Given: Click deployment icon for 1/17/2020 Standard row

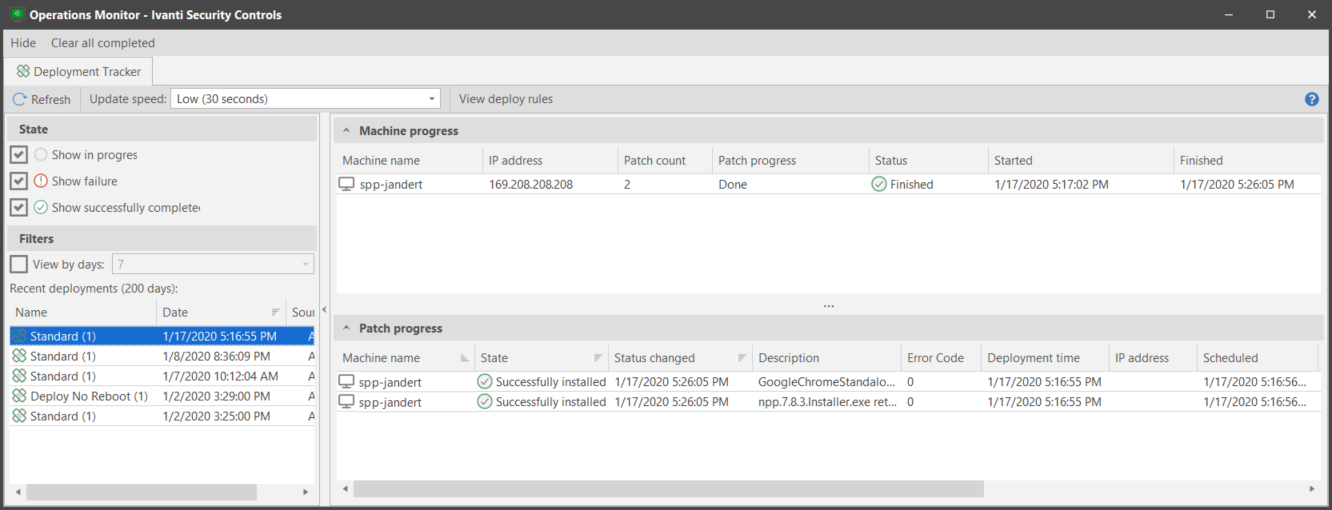Looking at the screenshot, I should click(x=19, y=336).
